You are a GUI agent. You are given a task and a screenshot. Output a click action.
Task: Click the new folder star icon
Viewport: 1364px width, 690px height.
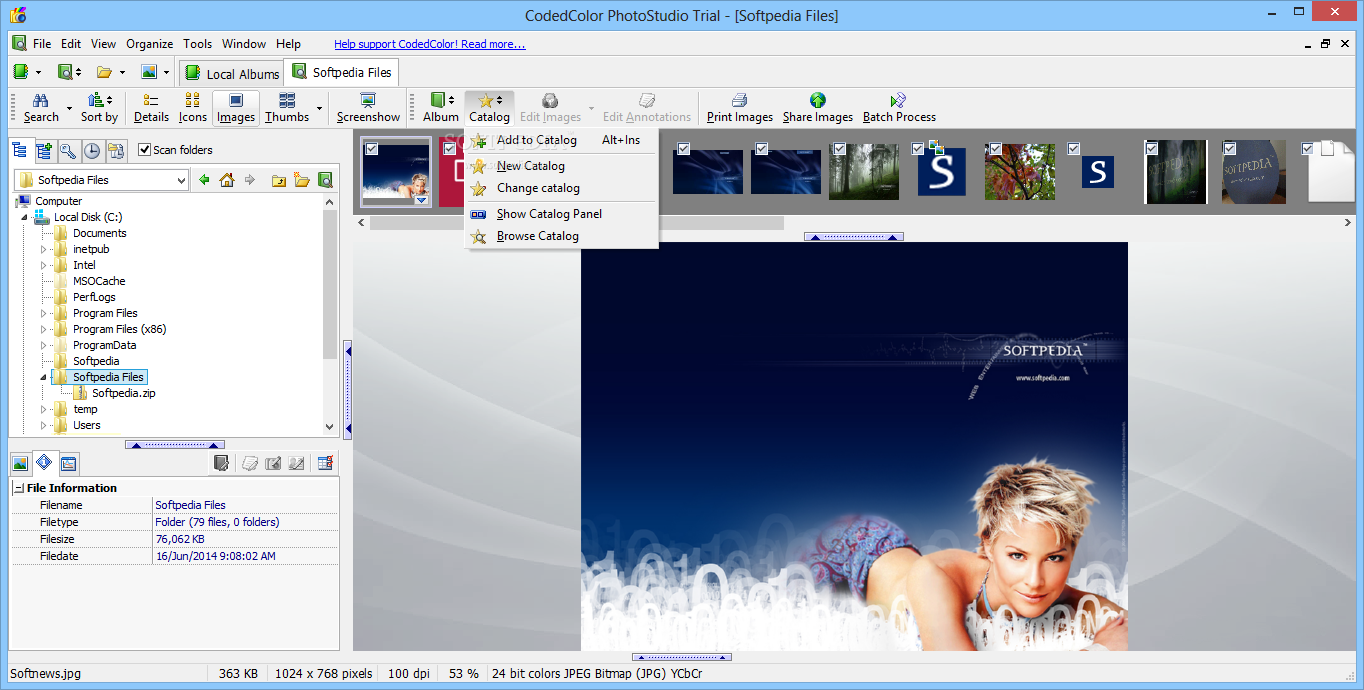click(301, 180)
